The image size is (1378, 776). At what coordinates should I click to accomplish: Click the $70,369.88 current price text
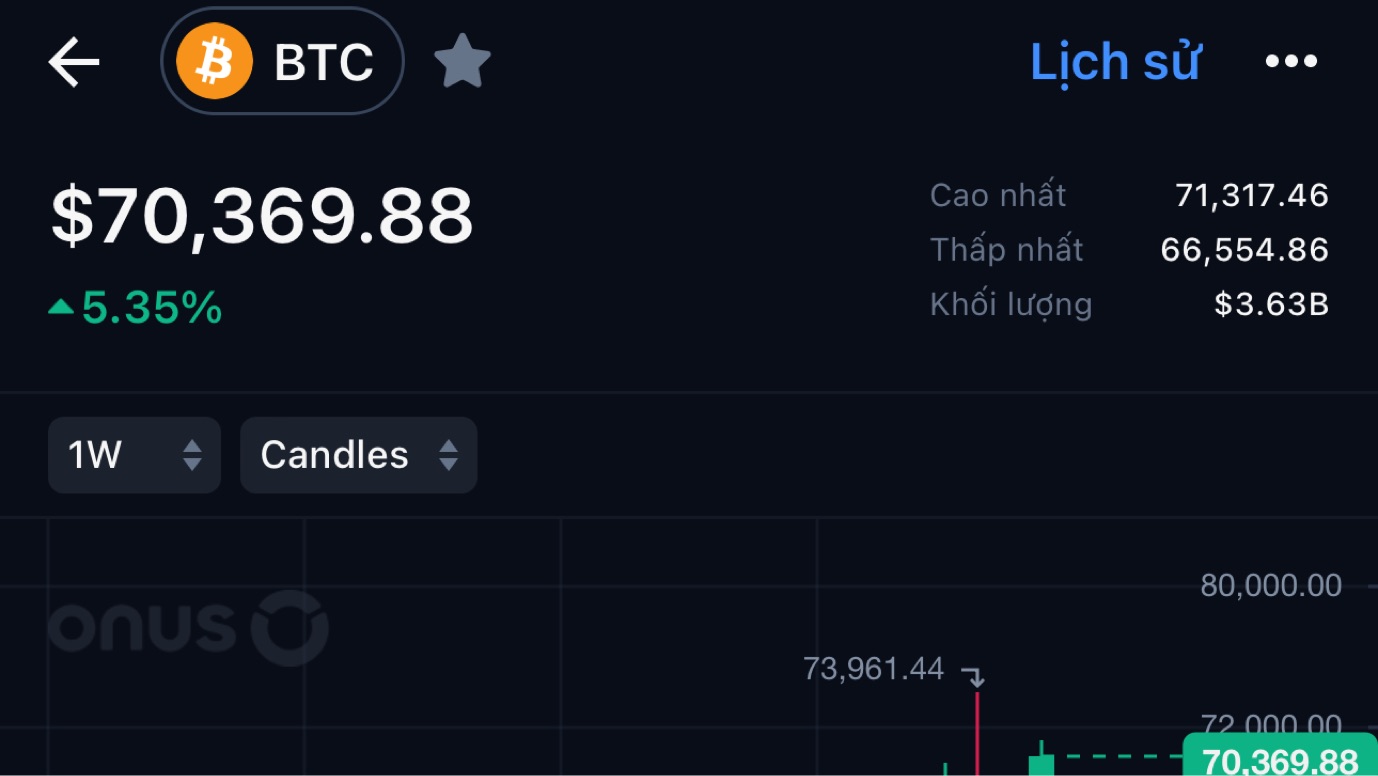pos(262,214)
